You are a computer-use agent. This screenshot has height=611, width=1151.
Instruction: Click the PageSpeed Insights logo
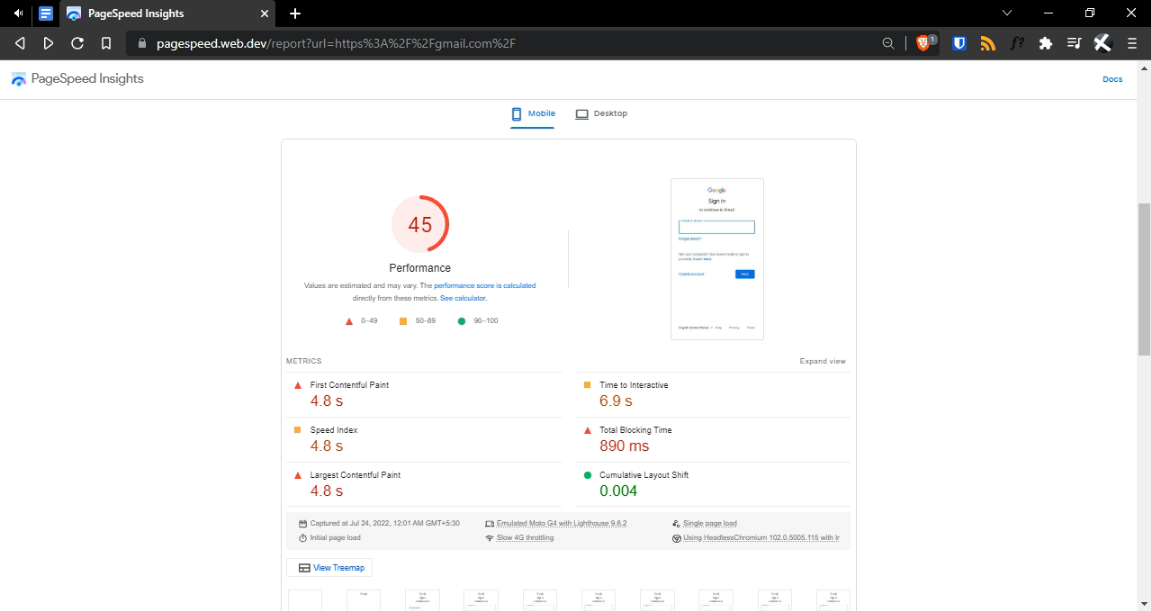(x=77, y=79)
